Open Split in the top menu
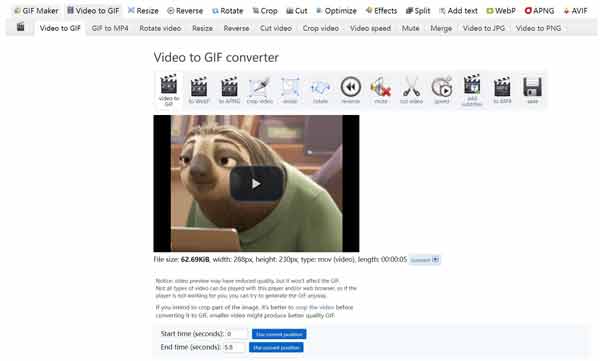Image resolution: width=600 pixels, height=361 pixels. (x=418, y=11)
